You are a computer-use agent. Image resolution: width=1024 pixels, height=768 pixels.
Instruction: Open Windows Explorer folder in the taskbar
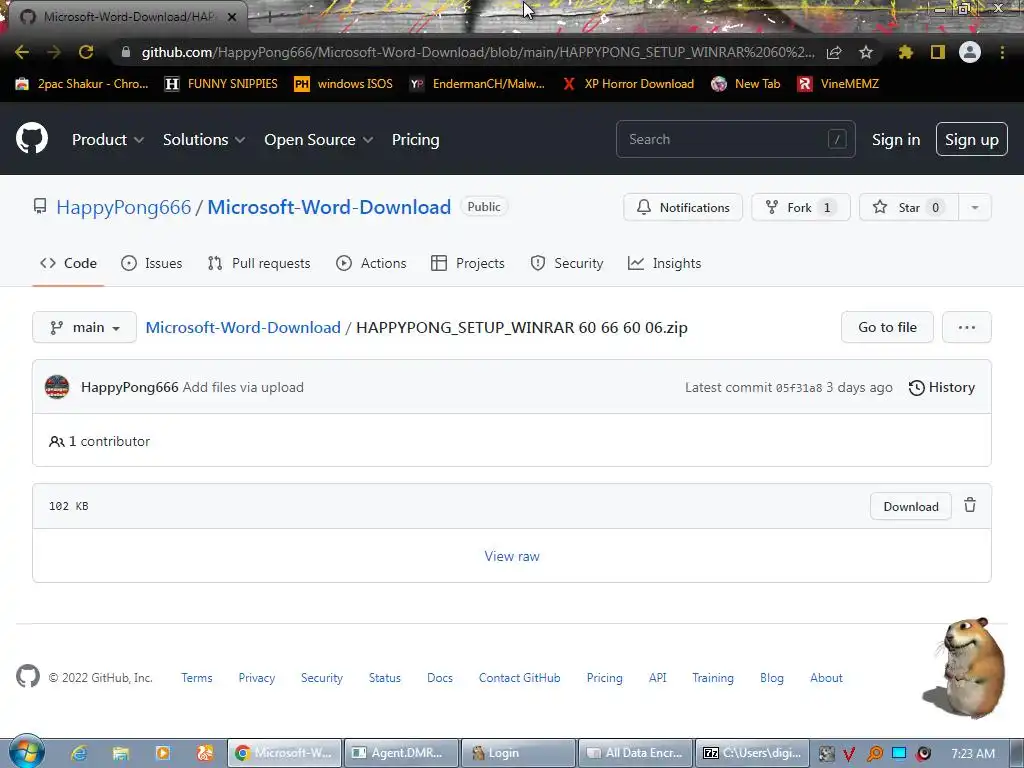121,753
